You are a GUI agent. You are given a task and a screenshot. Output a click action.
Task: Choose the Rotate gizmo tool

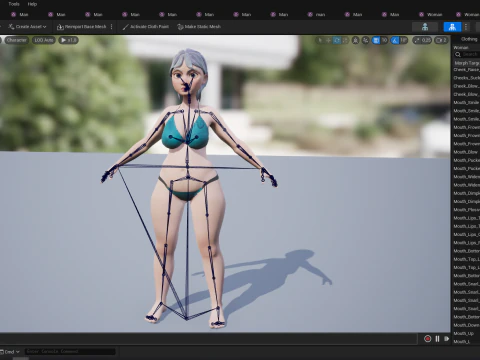337,40
